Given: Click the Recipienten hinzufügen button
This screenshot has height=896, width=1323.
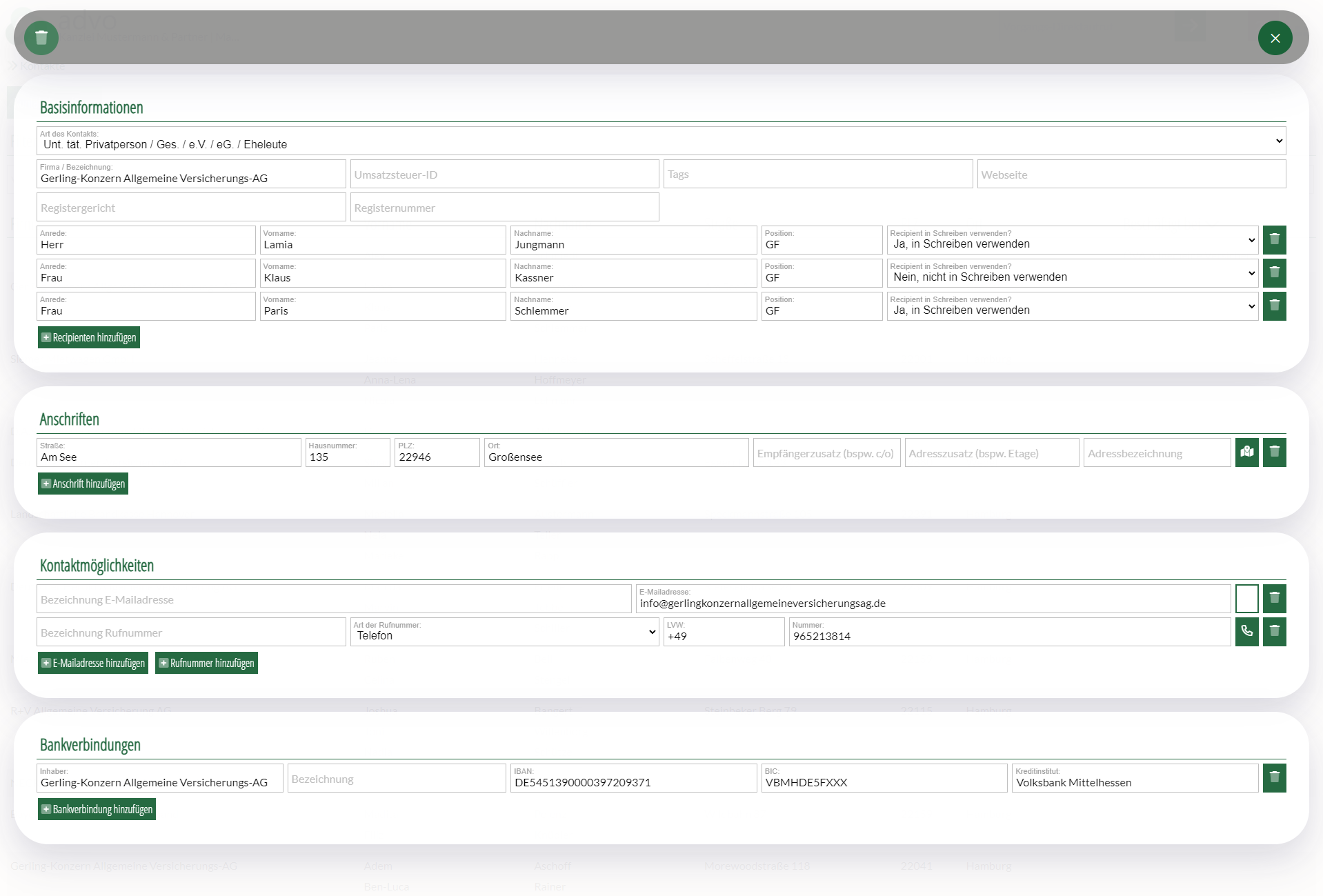Looking at the screenshot, I should 89,337.
